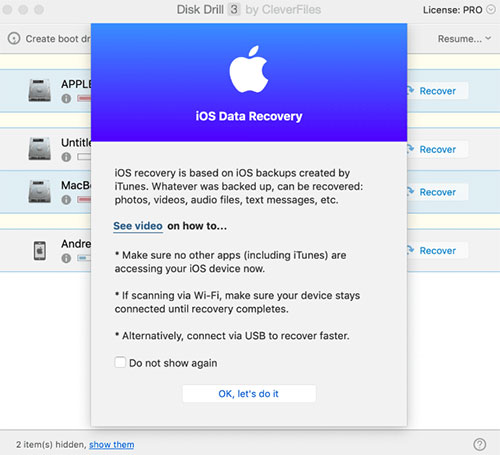Check the Do not show again checkbox

tap(120, 362)
